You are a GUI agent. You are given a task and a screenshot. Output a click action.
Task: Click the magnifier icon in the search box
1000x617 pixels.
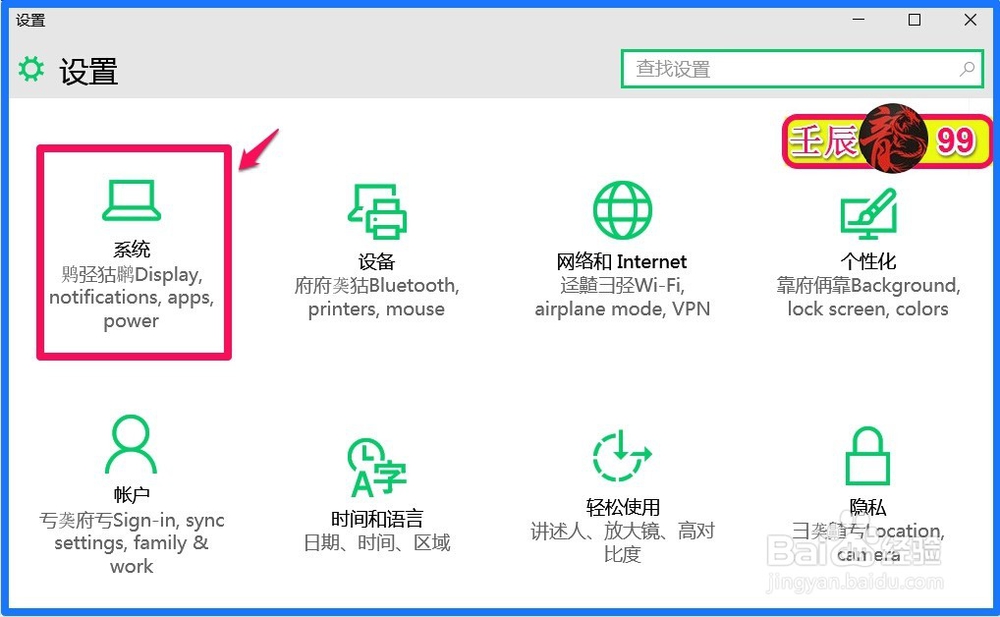[x=965, y=69]
